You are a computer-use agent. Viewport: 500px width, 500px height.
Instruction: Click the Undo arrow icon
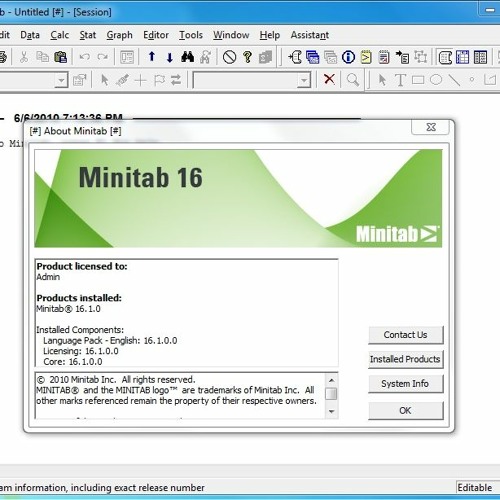84,57
